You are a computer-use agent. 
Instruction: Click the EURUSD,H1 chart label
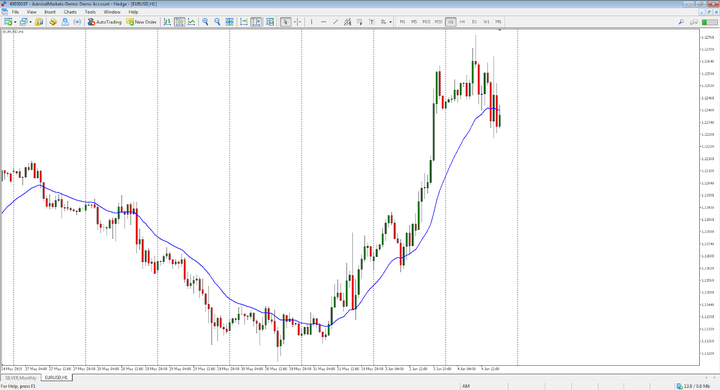click(x=13, y=32)
